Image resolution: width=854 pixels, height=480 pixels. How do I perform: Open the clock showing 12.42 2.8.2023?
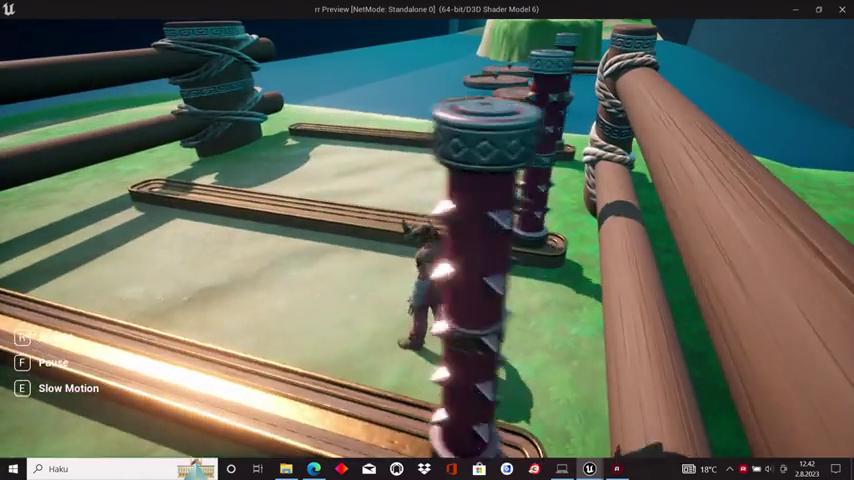click(x=807, y=469)
